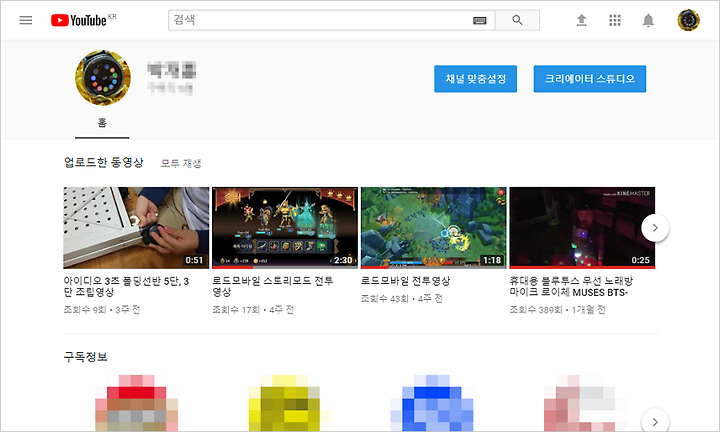Select the 홈 channel tab

point(102,123)
